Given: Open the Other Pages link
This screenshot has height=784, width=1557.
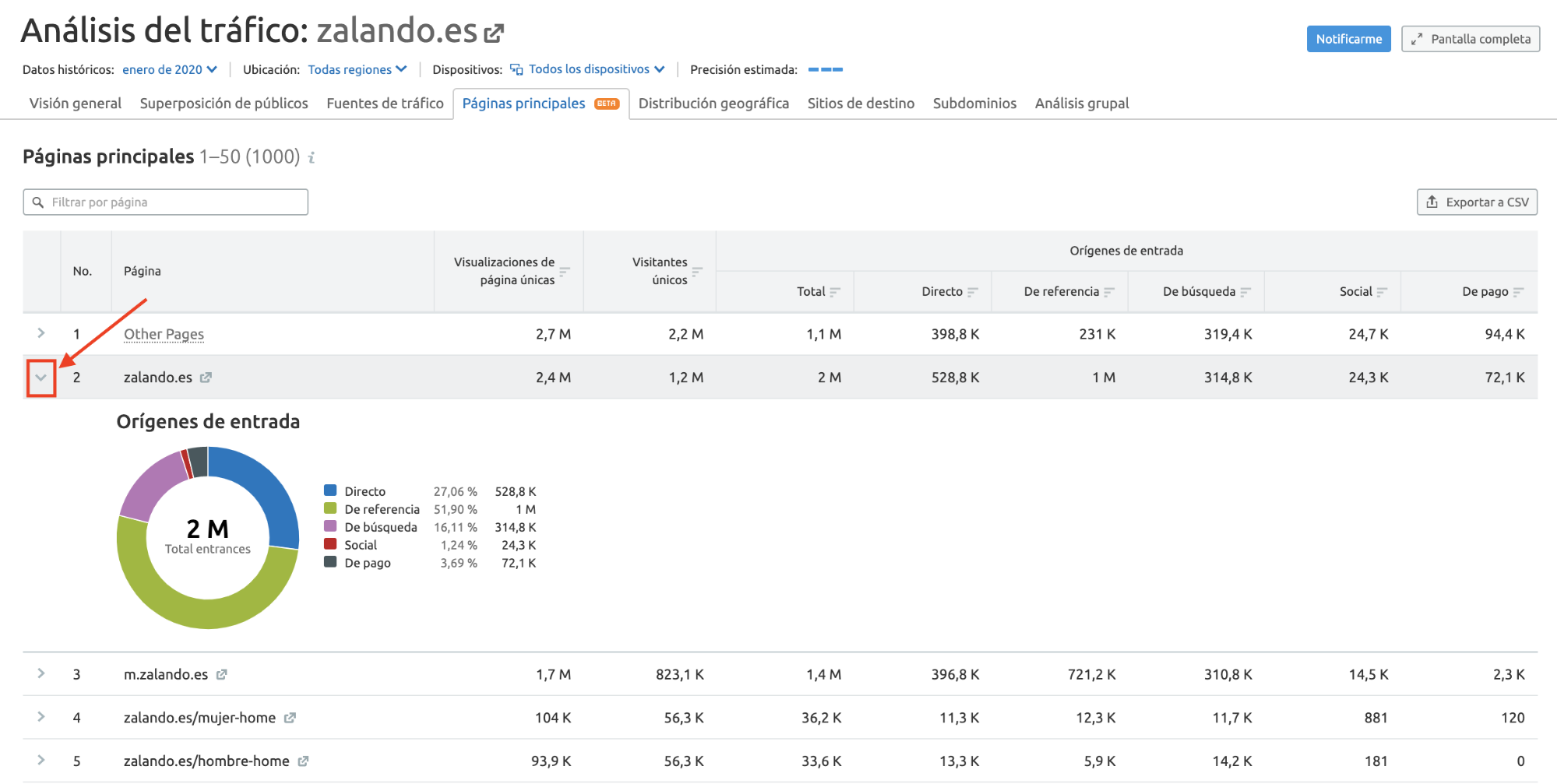Looking at the screenshot, I should pos(164,334).
